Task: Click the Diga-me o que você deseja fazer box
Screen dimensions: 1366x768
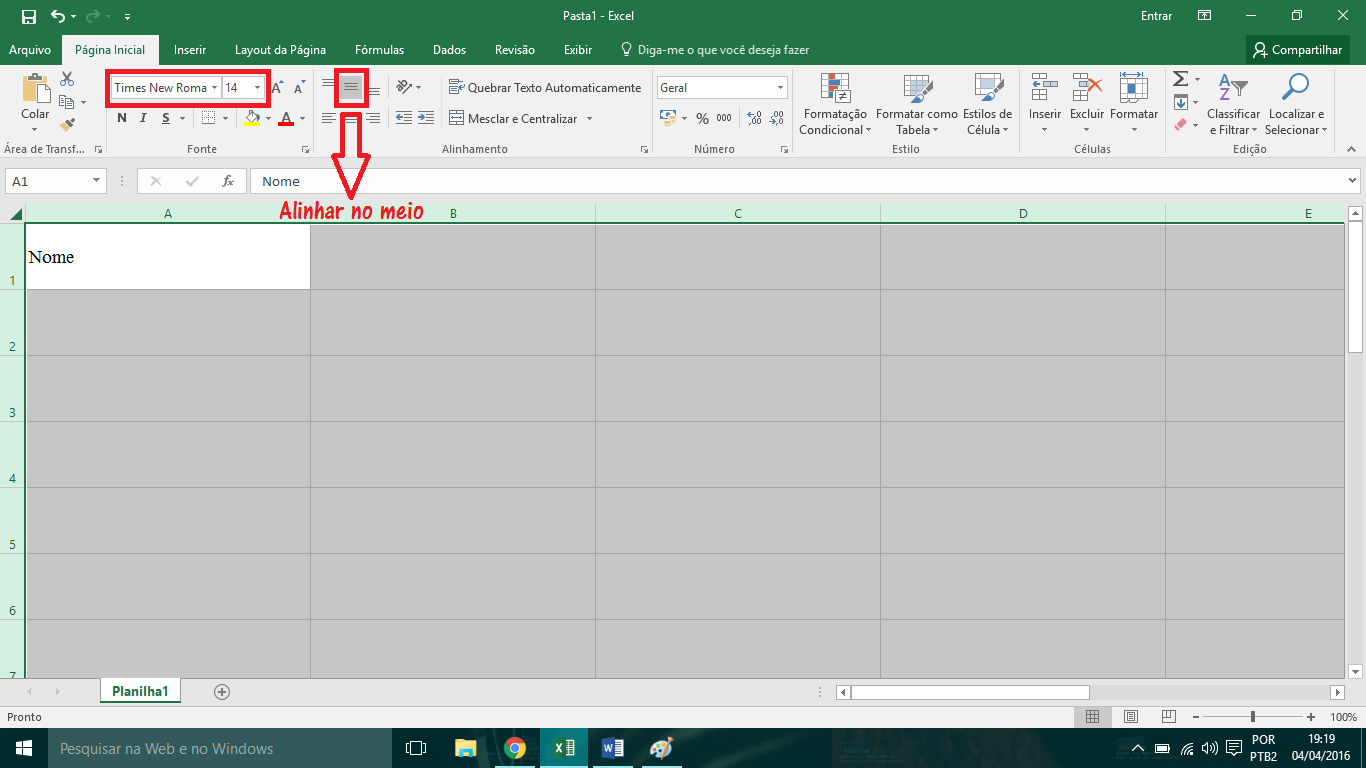Action: tap(715, 49)
